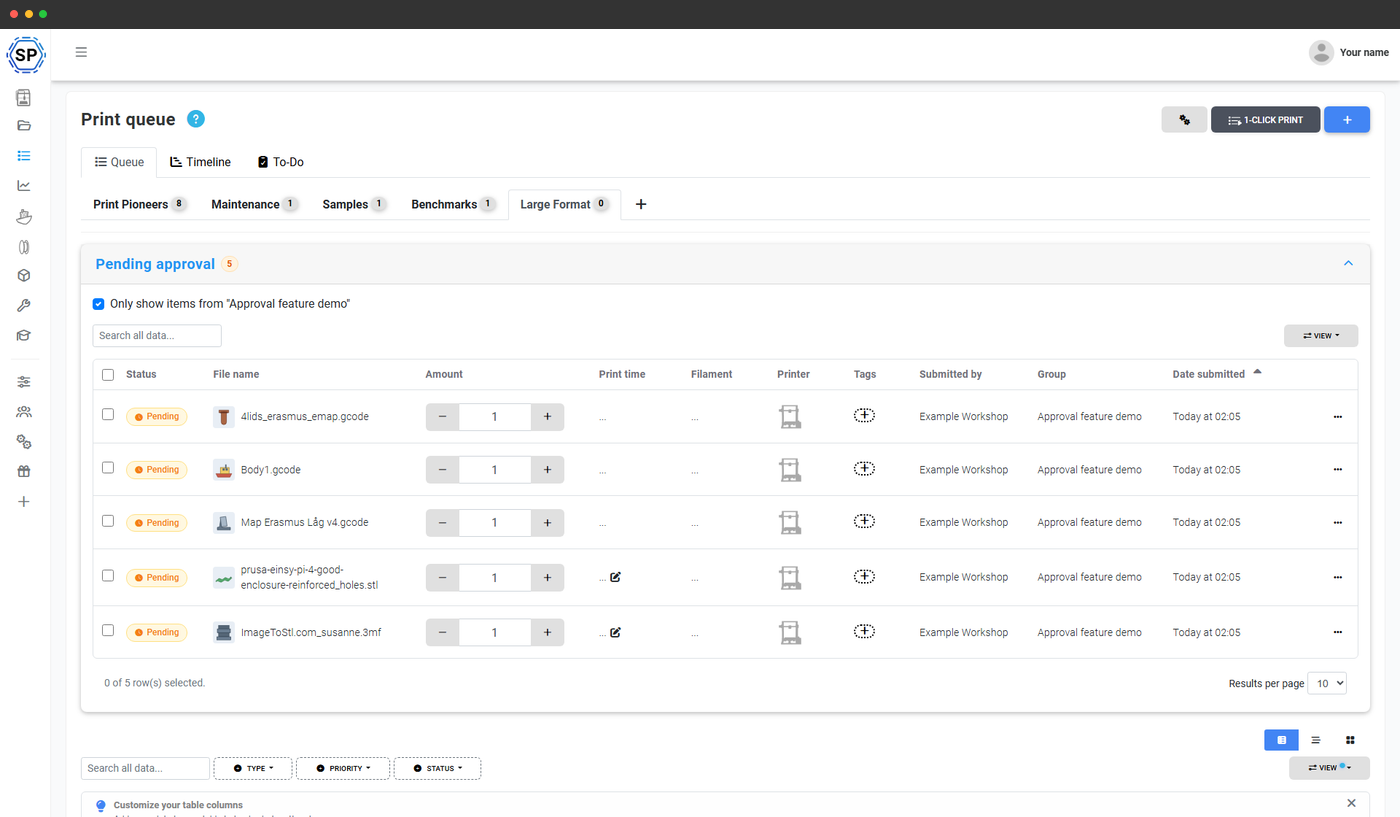1400x817 pixels.
Task: Select the Body1.gcode row checkbox
Action: 108,467
